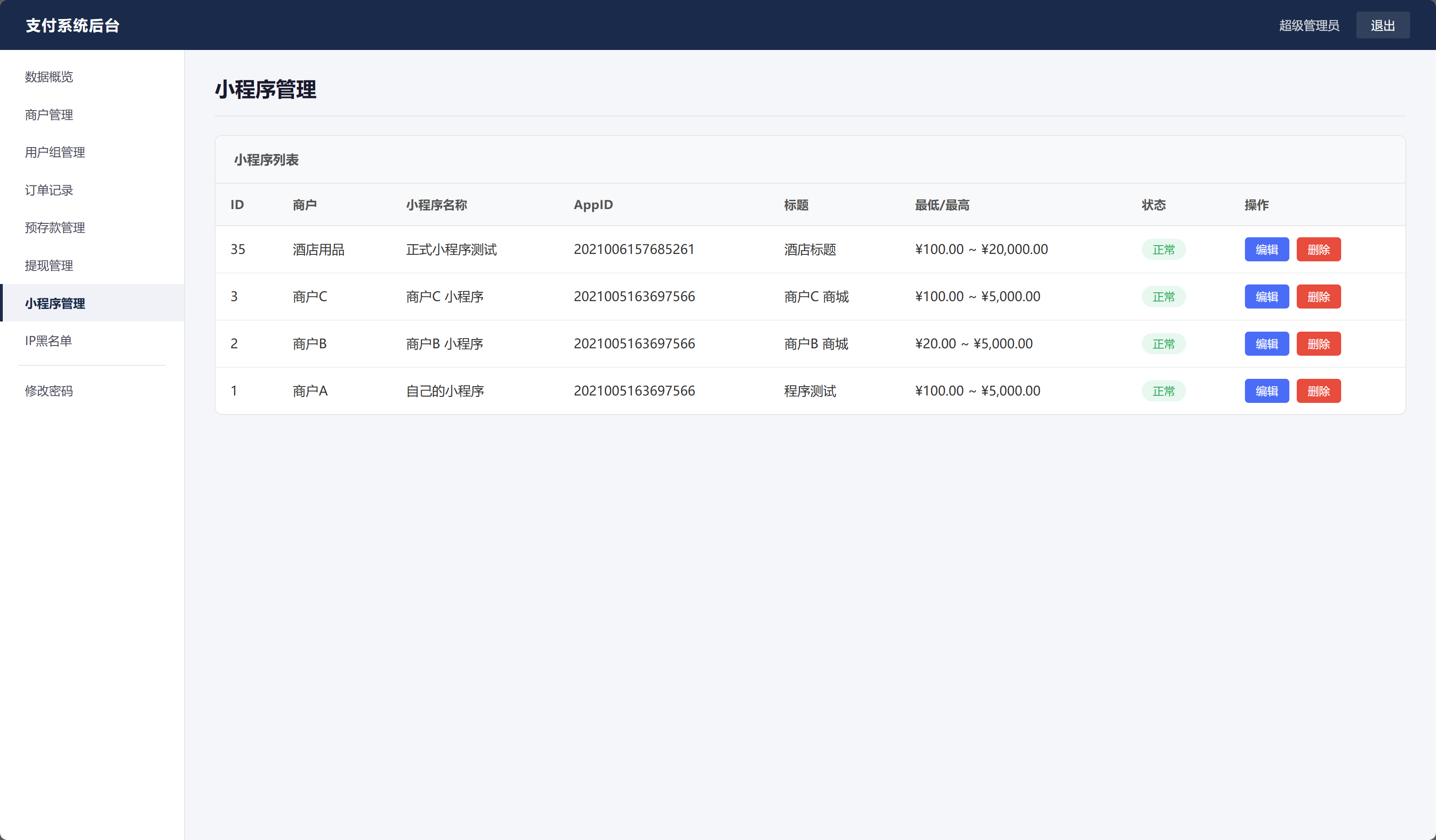The image size is (1436, 840).
Task: Edit 商户C 小程序 entry
Action: click(x=1266, y=296)
